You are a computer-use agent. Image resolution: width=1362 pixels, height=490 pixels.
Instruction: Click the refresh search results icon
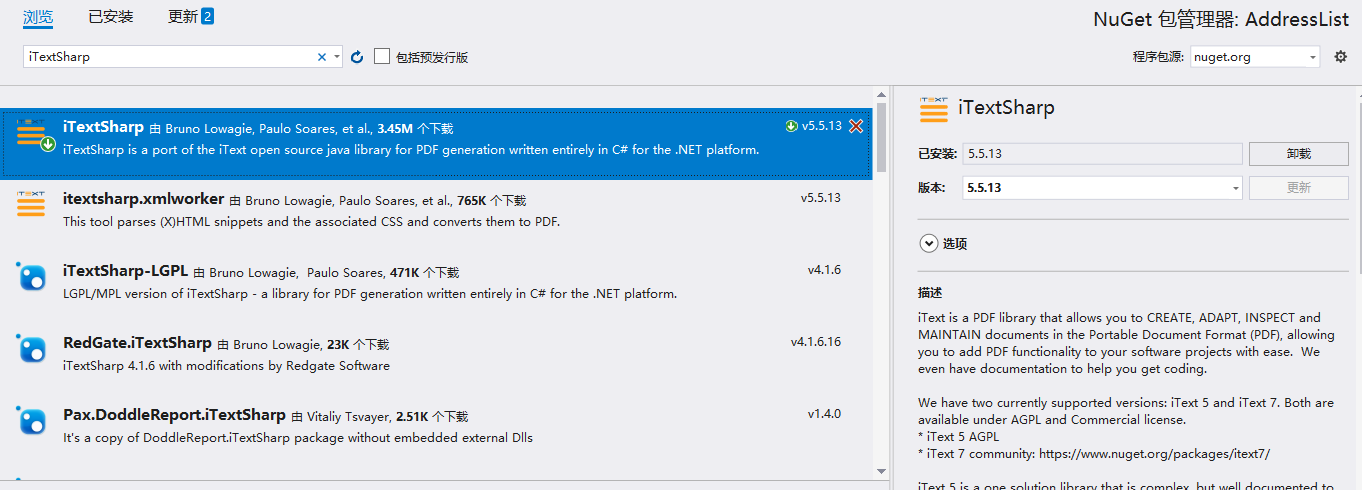(x=357, y=57)
